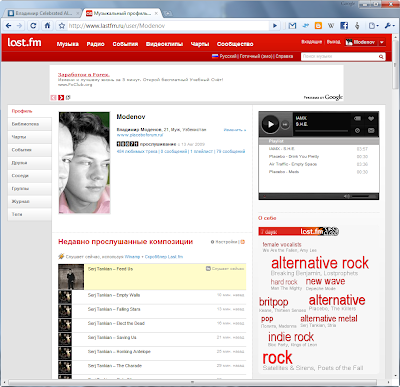Adjust the player volume slider

click(x=362, y=196)
